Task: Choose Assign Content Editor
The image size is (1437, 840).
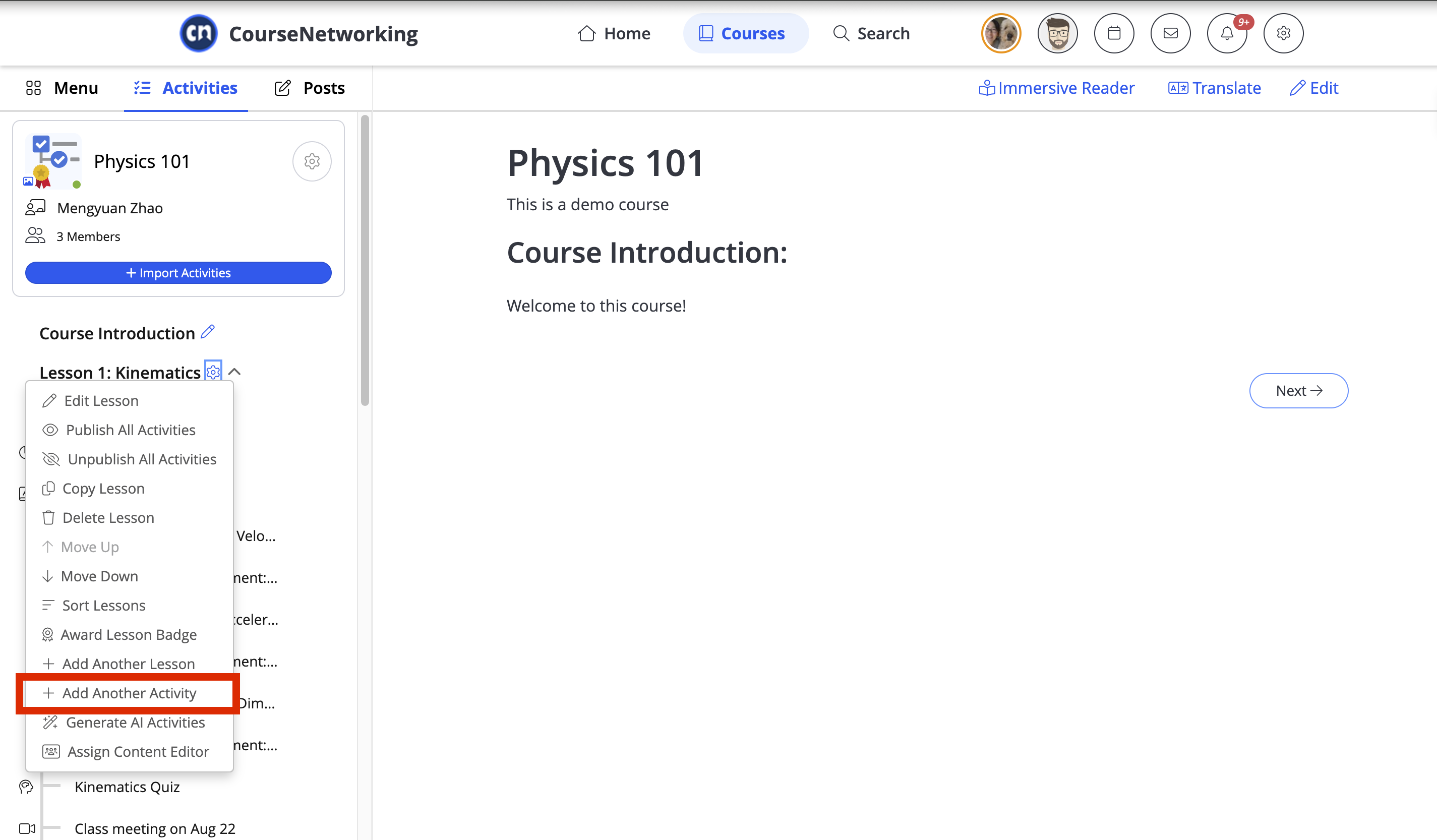Action: point(130,751)
